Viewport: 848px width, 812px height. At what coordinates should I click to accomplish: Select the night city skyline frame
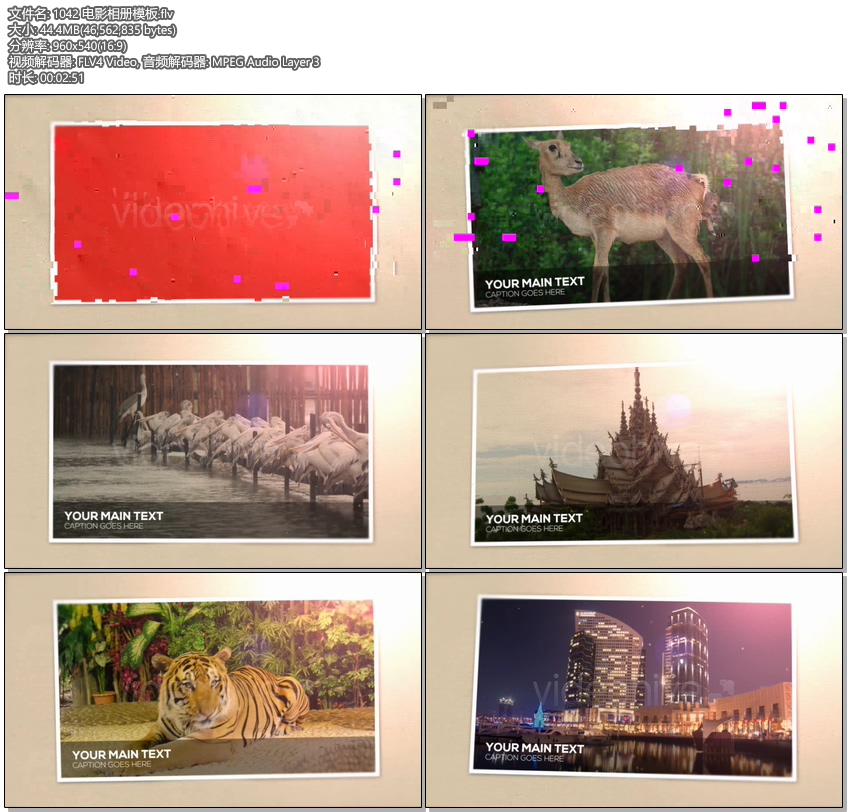[633, 689]
